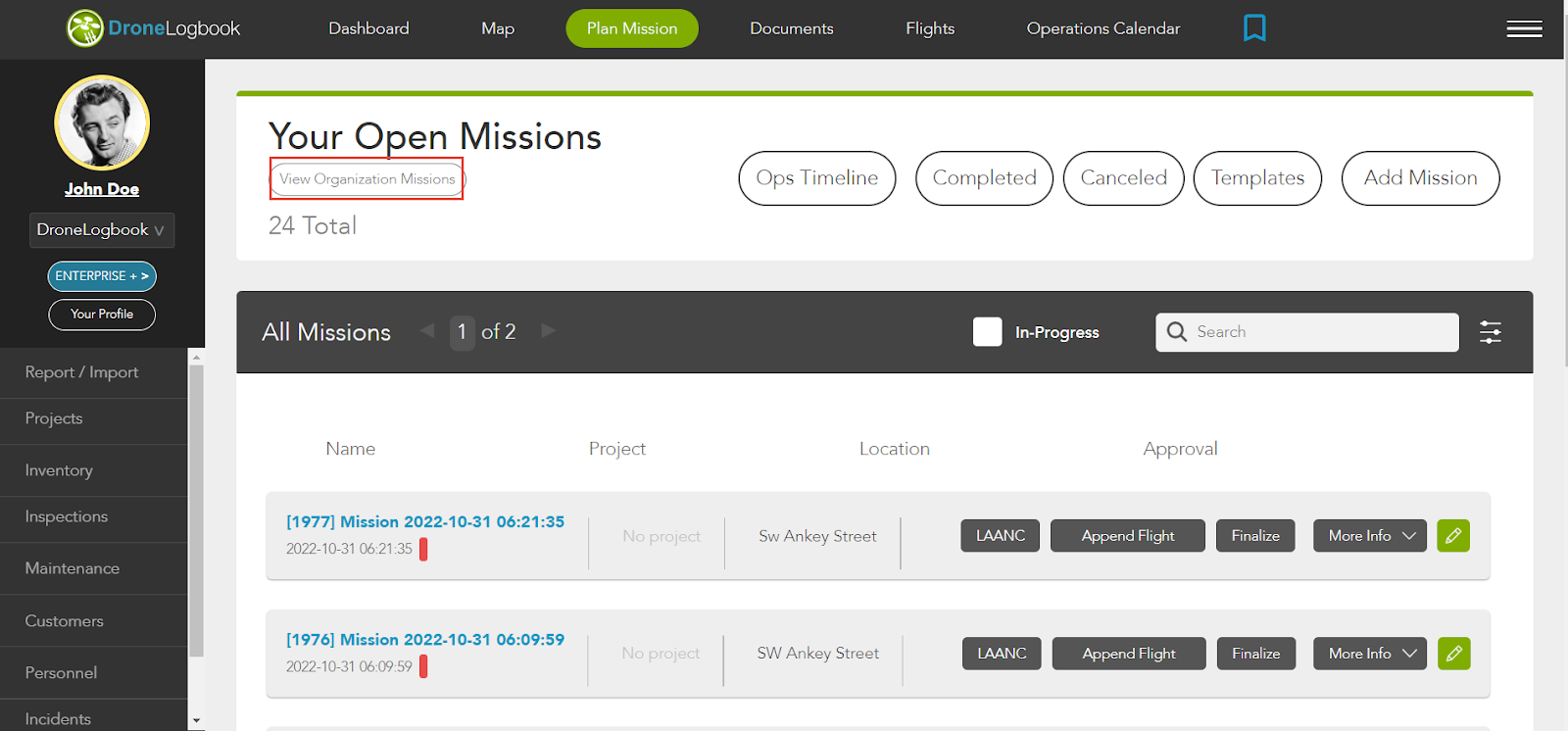Toggle the In-Progress checkbox
This screenshot has height=731, width=1568.
988,332
